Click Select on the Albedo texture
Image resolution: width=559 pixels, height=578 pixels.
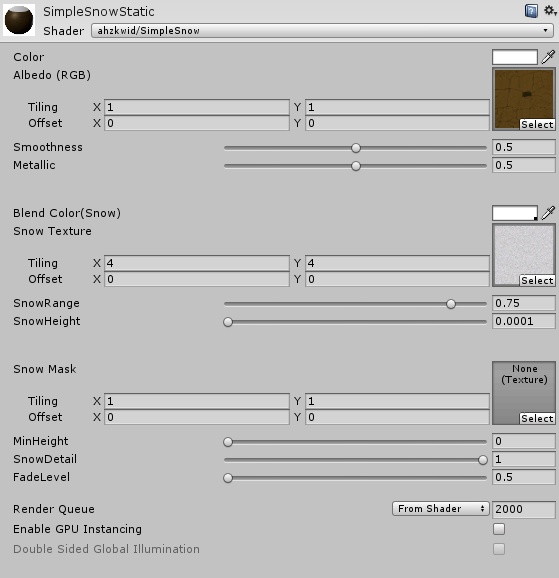click(537, 125)
